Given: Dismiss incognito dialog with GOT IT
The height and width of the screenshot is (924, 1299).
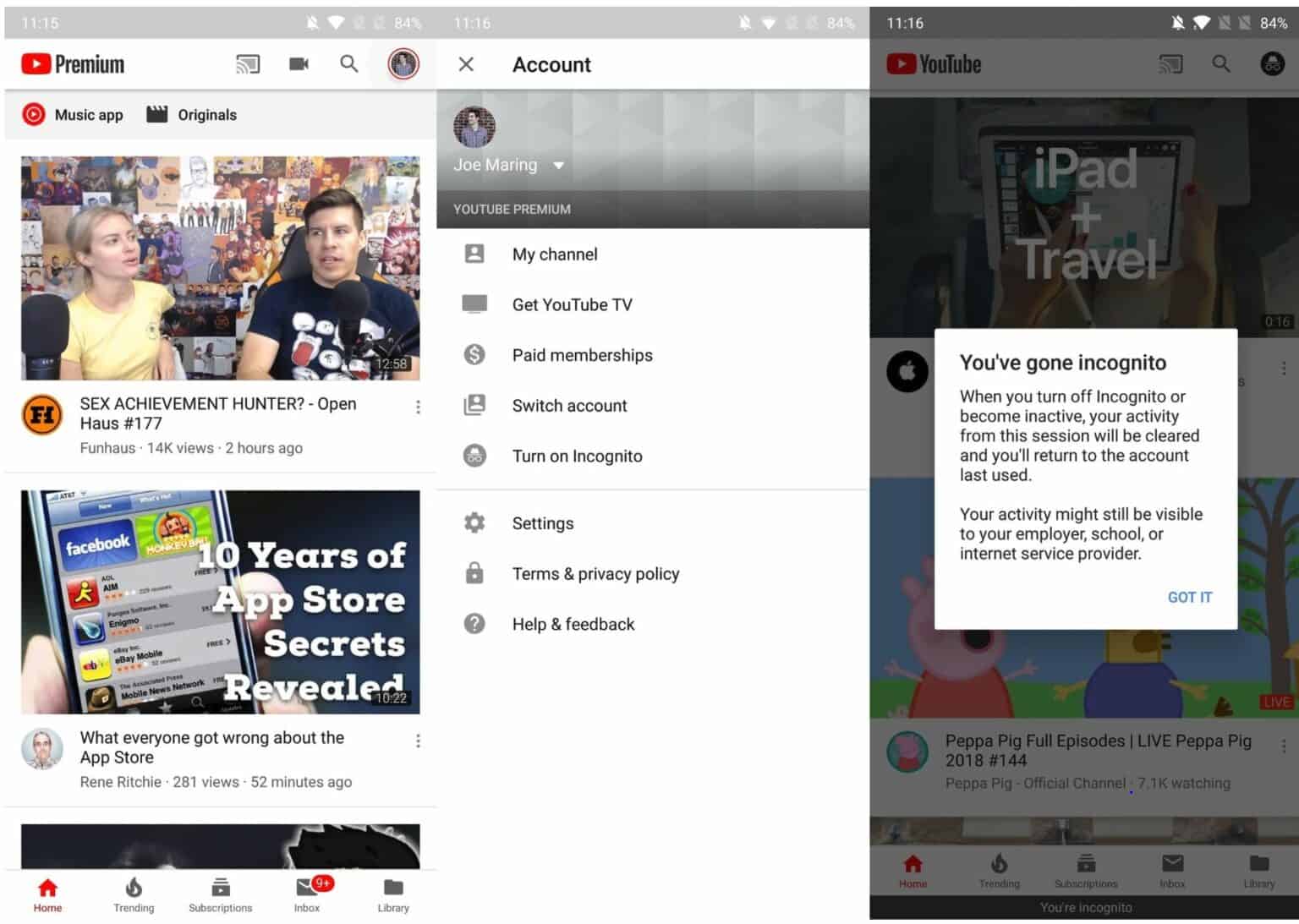Looking at the screenshot, I should (x=1189, y=598).
